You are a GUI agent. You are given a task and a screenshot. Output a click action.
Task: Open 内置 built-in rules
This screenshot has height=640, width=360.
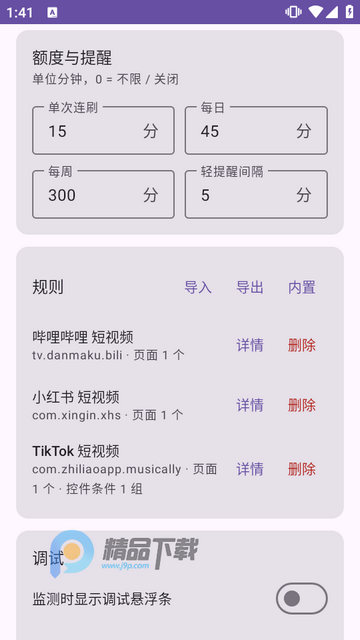click(x=302, y=288)
